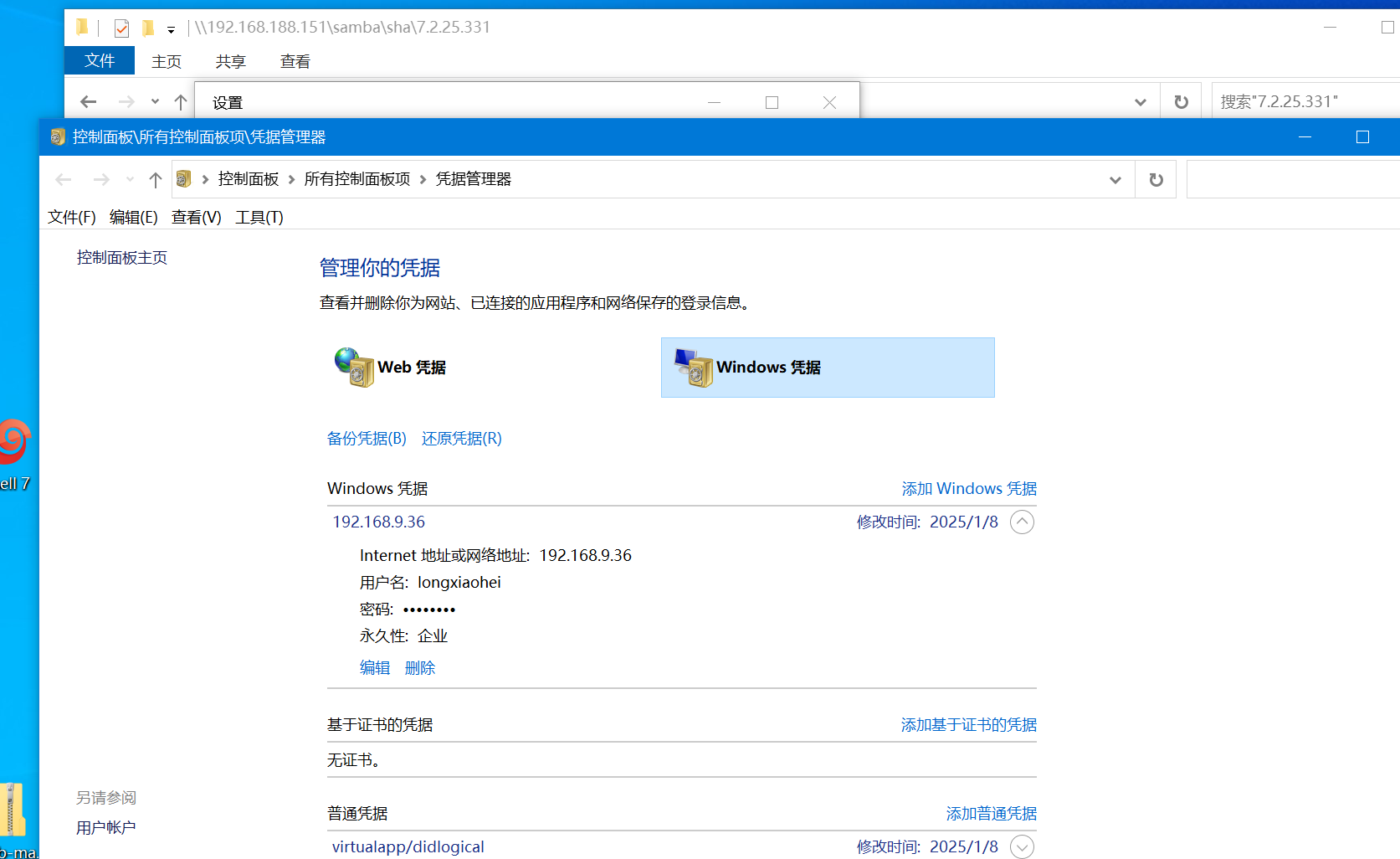Open the File Explorer recent locations dropdown
The image size is (1400, 859).
point(155,101)
